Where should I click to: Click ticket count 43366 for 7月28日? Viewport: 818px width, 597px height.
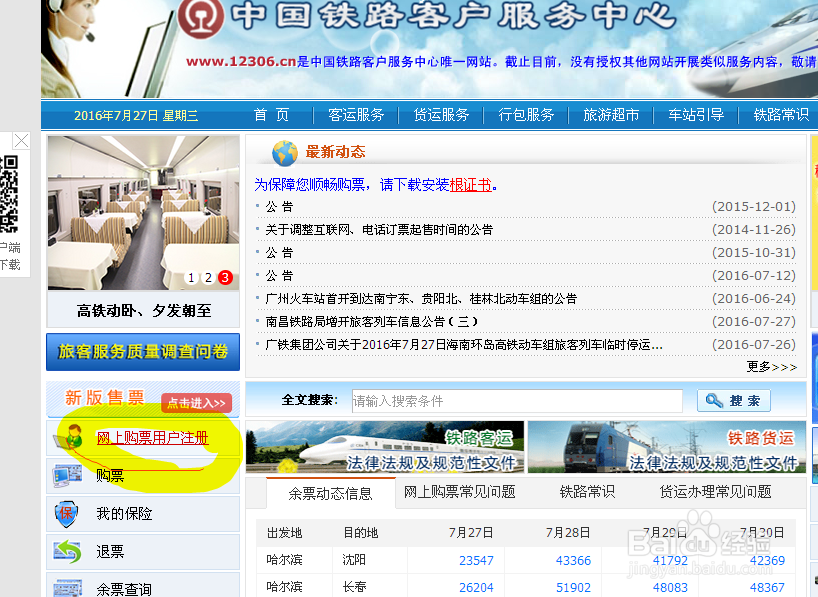point(573,560)
